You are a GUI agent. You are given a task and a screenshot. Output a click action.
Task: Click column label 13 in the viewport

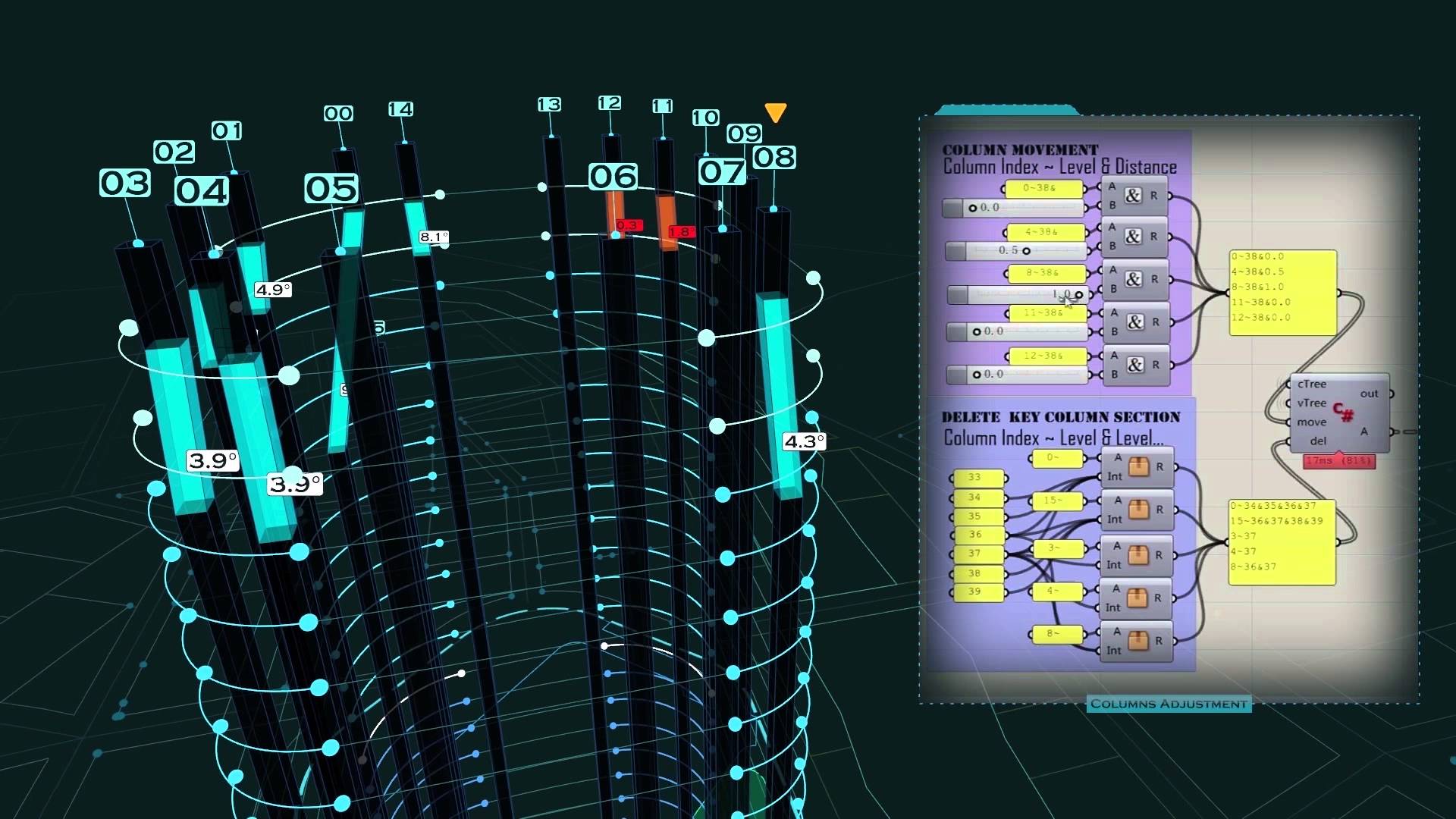click(549, 105)
